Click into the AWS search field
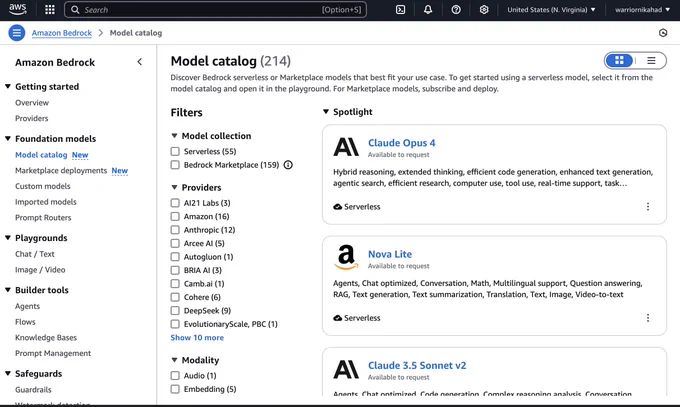The width and height of the screenshot is (680, 407). [216, 10]
